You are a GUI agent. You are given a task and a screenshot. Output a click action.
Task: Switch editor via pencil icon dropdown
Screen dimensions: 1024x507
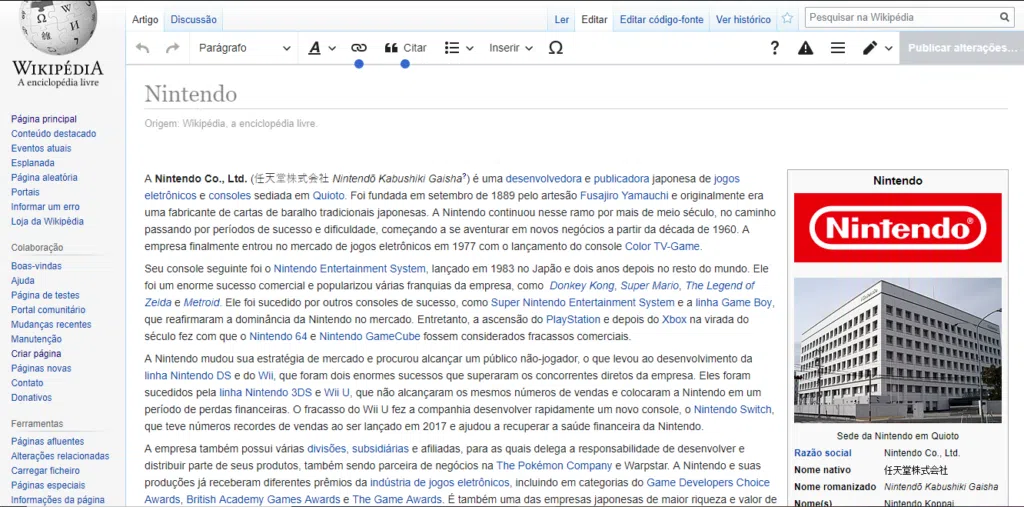(877, 48)
